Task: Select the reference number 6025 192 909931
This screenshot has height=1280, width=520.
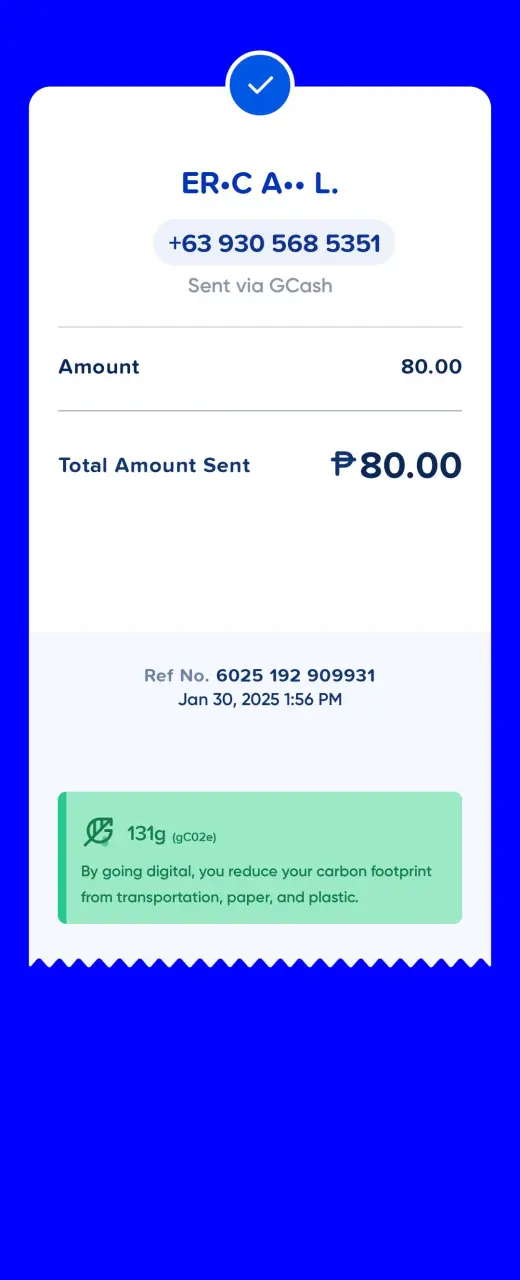Action: 296,676
